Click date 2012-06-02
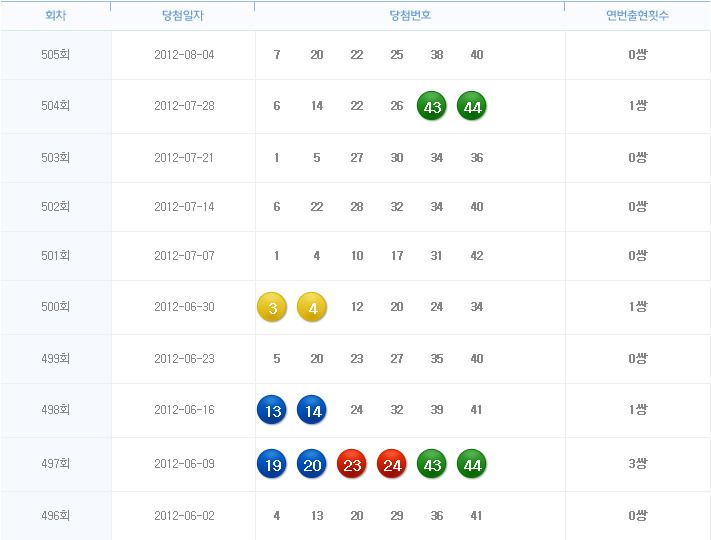711x540 pixels. click(x=184, y=516)
